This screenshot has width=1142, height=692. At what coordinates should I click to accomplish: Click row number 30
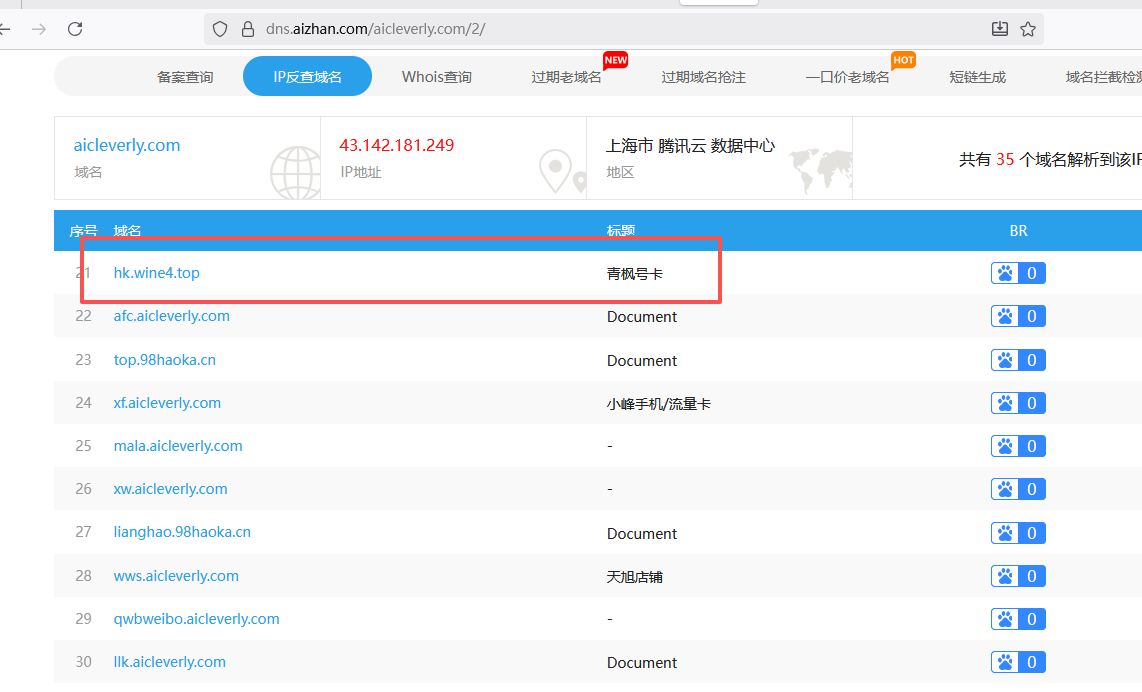click(x=84, y=662)
